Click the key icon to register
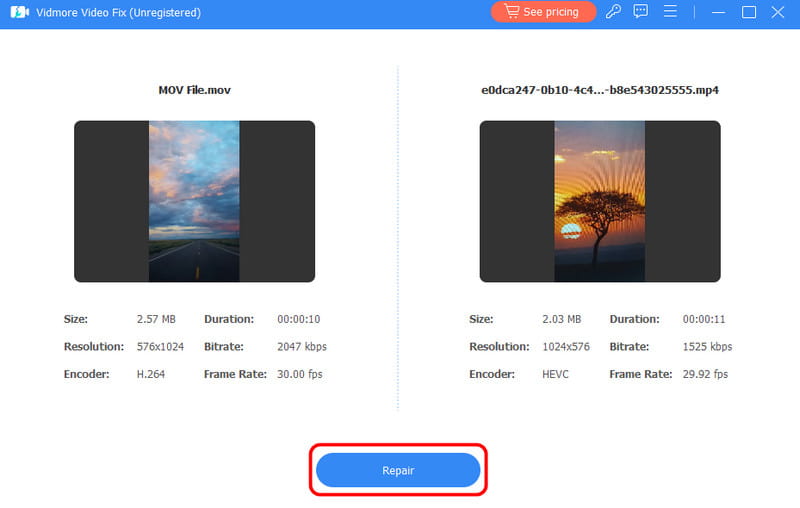 tap(613, 12)
